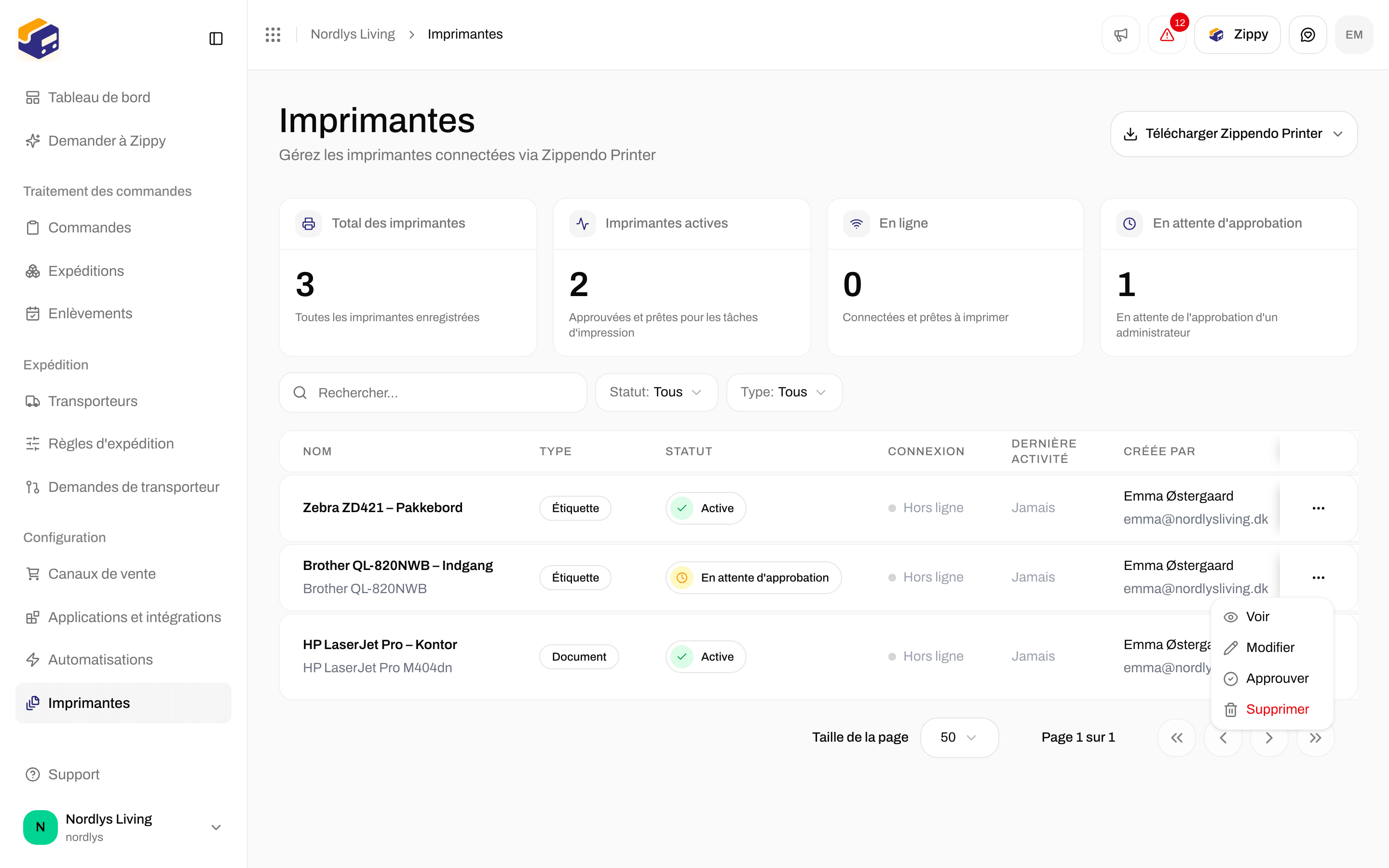Navigate to Expéditions
Image resolution: width=1389 pixels, height=868 pixels.
click(x=123, y=271)
